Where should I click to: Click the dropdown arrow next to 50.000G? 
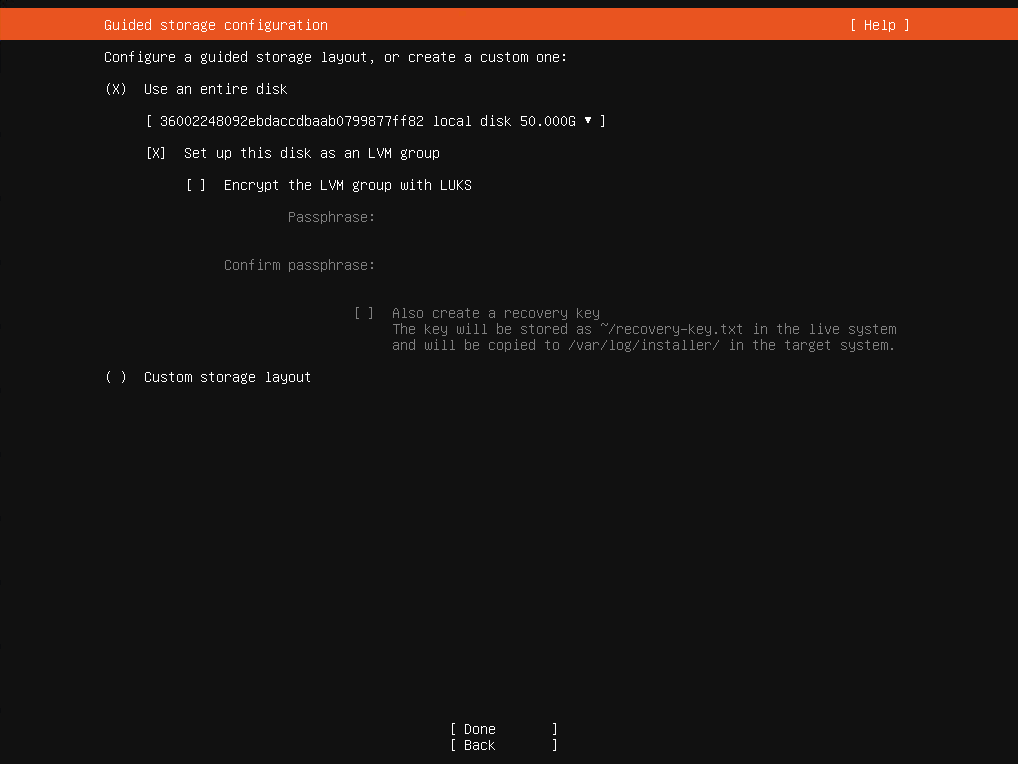click(x=590, y=121)
